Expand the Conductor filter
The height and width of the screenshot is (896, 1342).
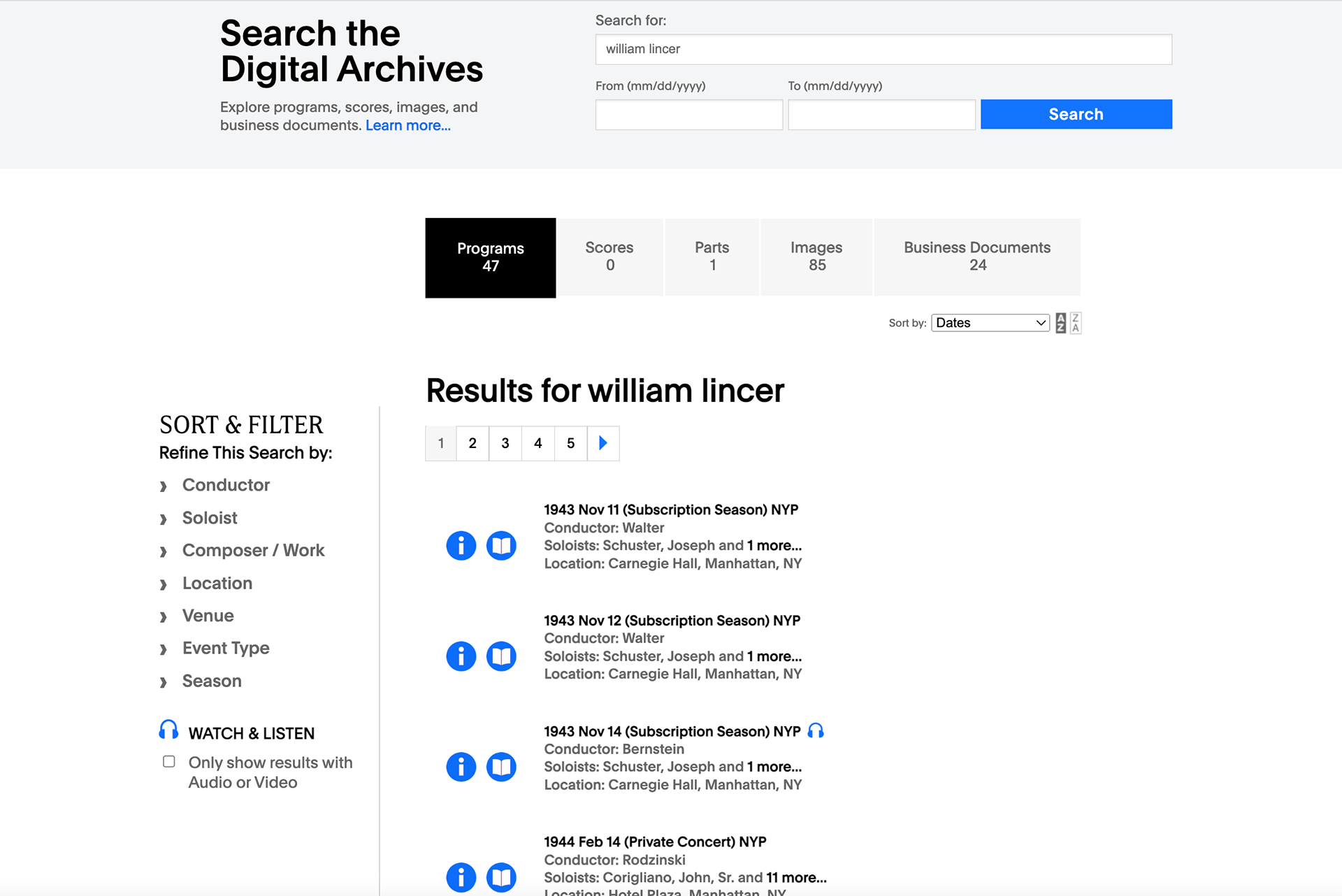point(225,485)
